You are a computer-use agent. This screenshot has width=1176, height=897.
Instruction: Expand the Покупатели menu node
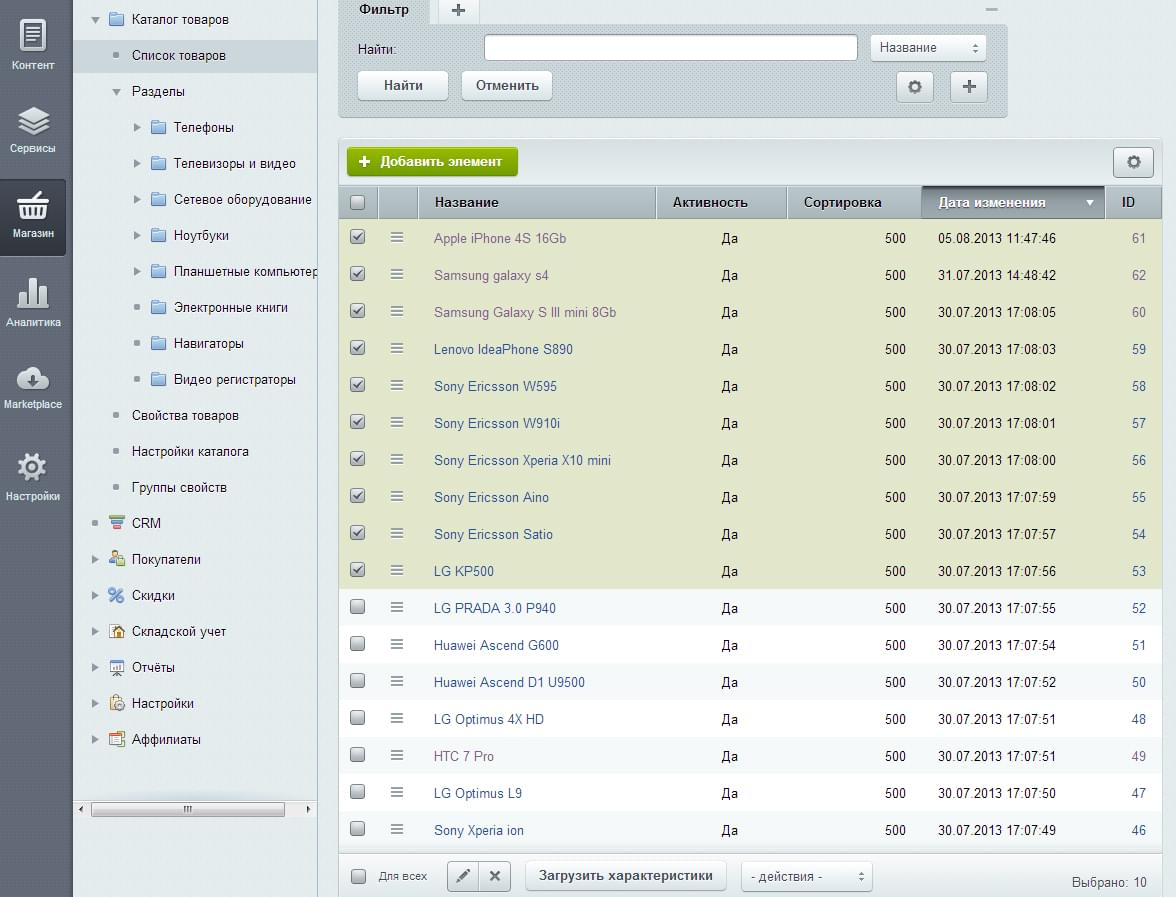pyautogui.click(x=95, y=560)
